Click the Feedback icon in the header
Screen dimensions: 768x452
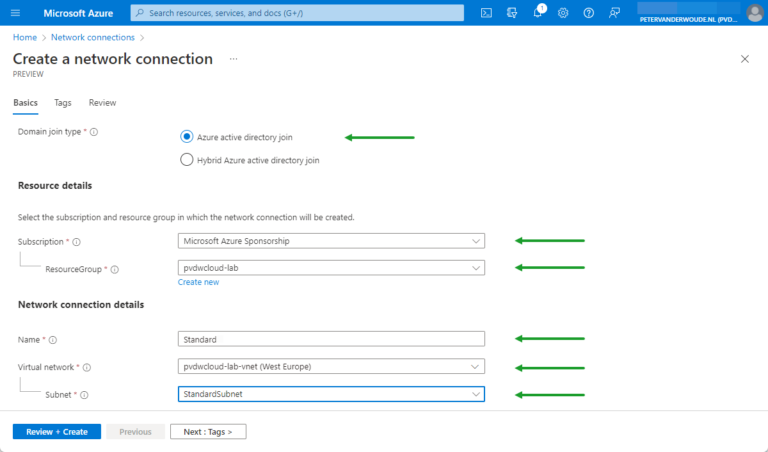click(614, 13)
